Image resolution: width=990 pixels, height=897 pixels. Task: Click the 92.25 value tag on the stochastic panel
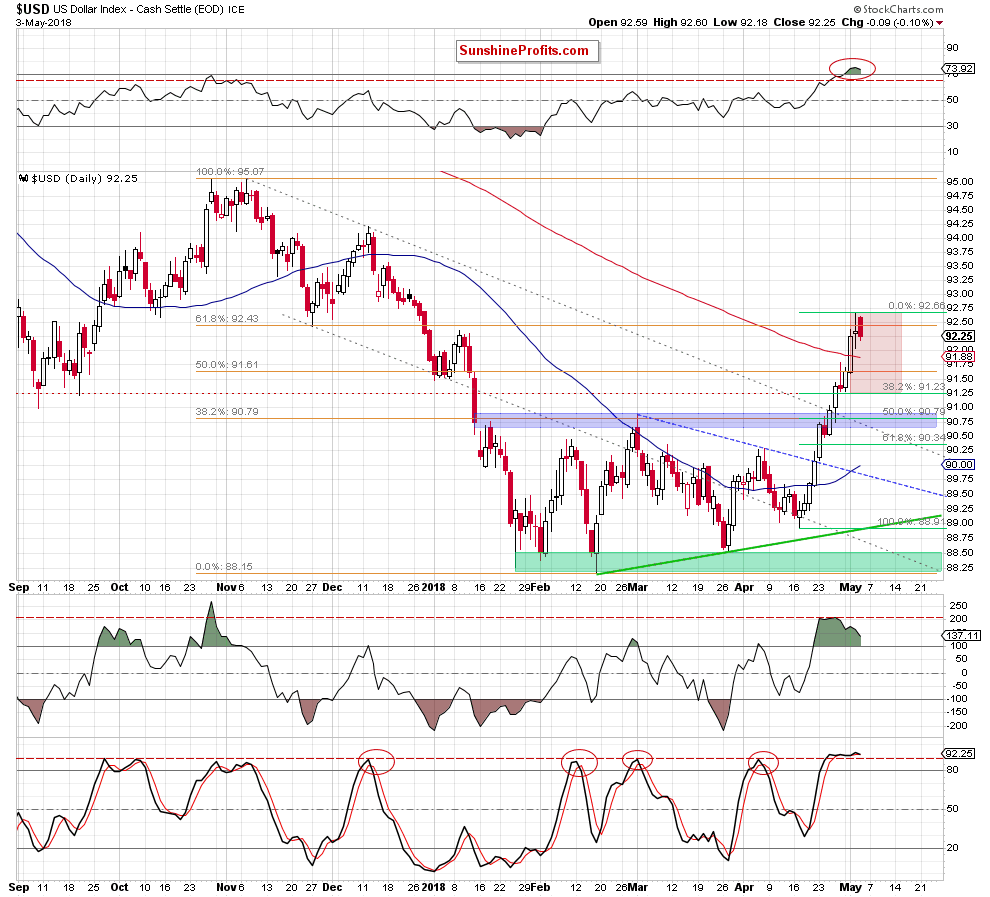point(958,754)
